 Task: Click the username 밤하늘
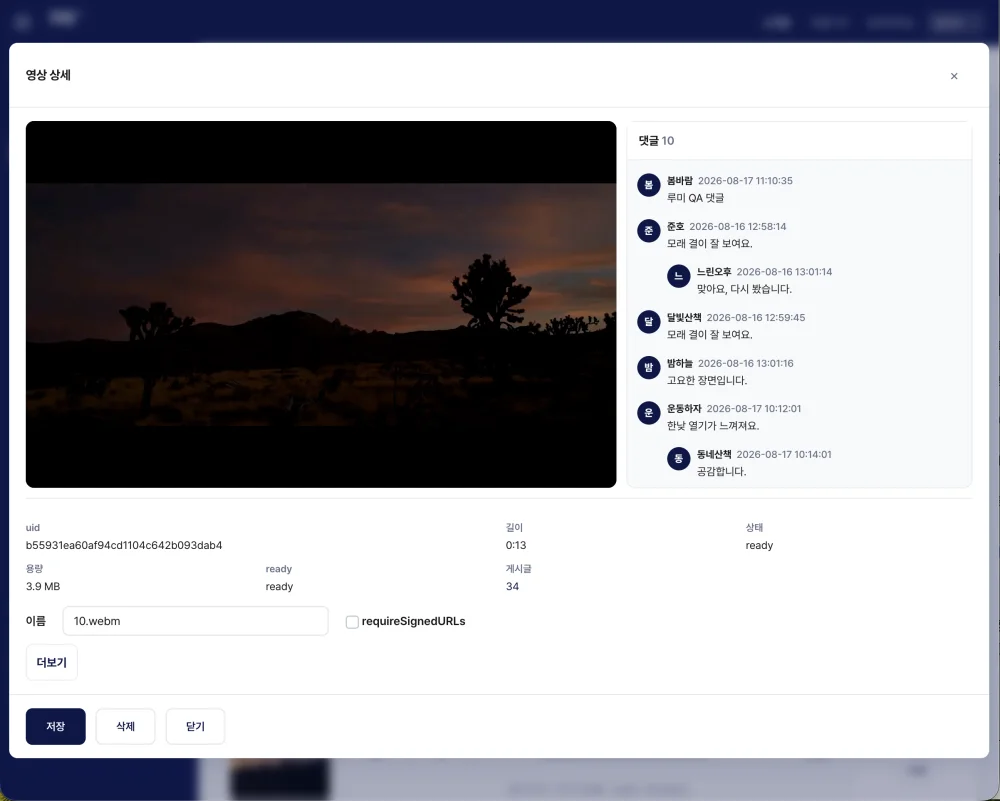coord(680,363)
